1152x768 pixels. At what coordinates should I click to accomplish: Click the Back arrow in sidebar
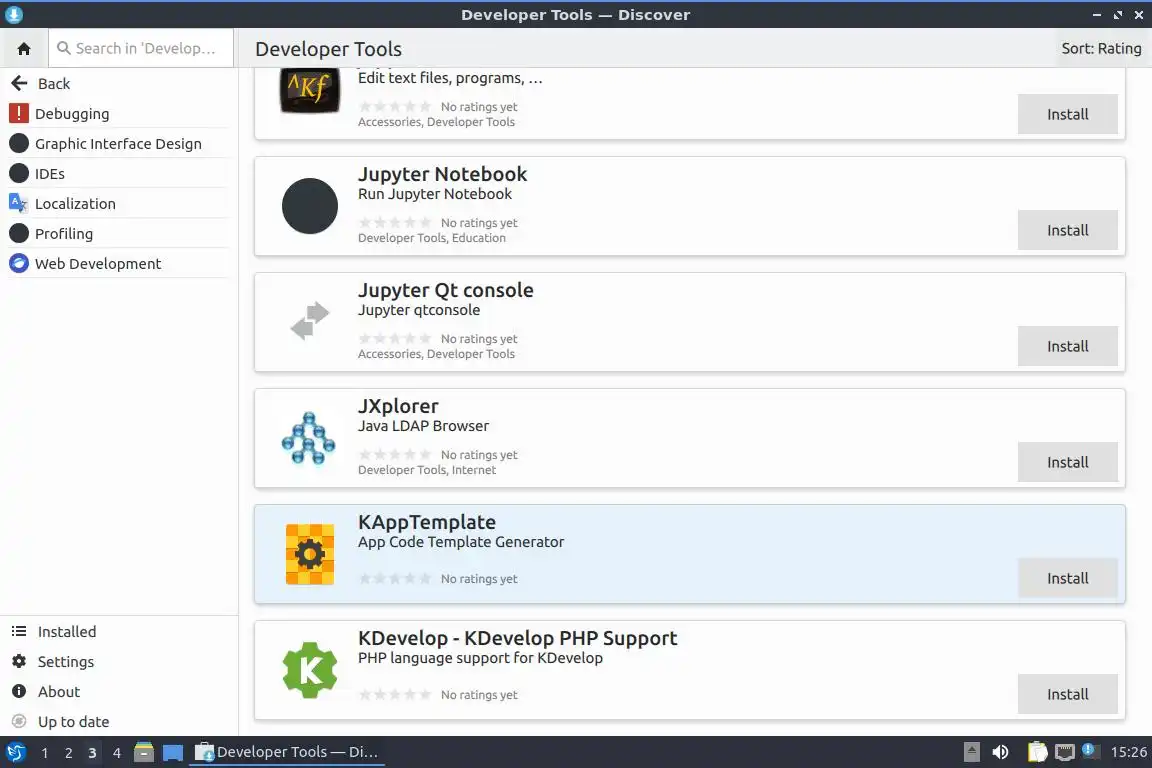pyautogui.click(x=19, y=84)
